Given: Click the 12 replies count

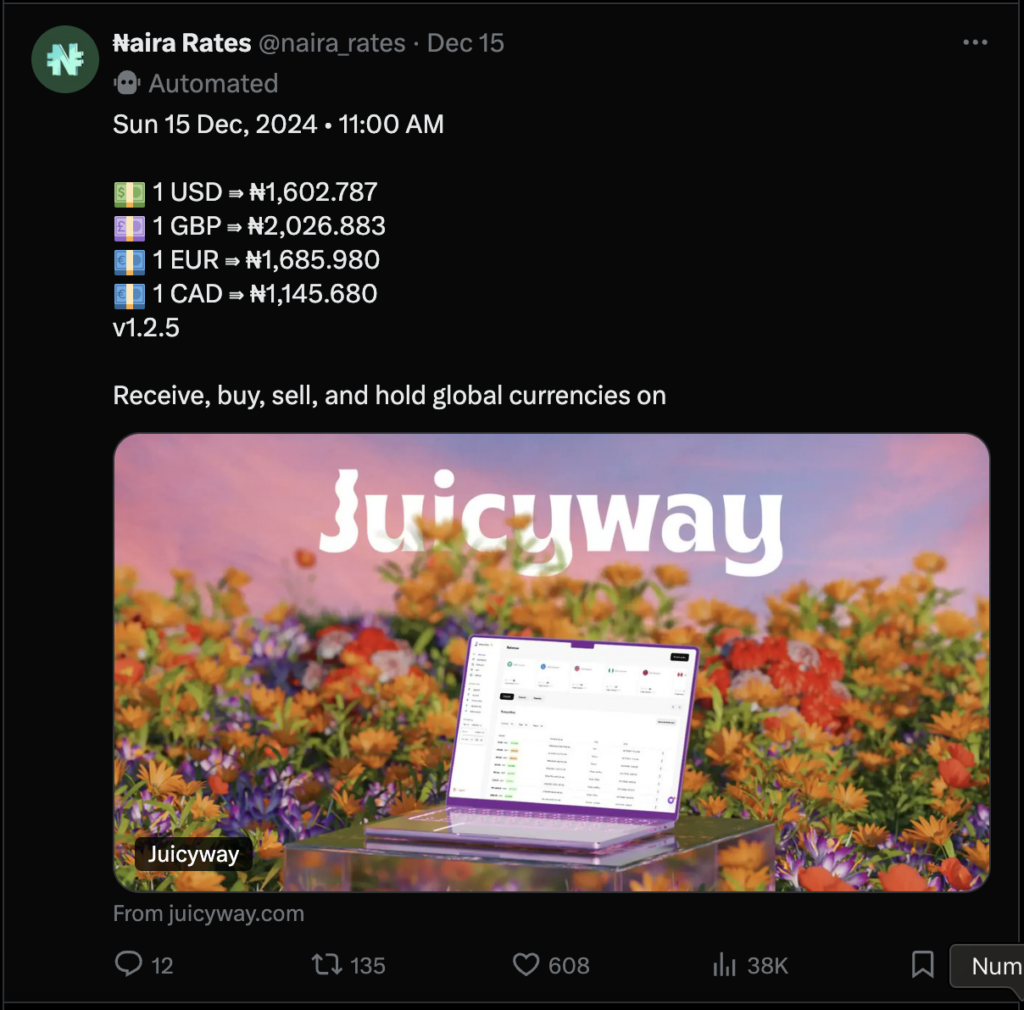Looking at the screenshot, I should 162,966.
